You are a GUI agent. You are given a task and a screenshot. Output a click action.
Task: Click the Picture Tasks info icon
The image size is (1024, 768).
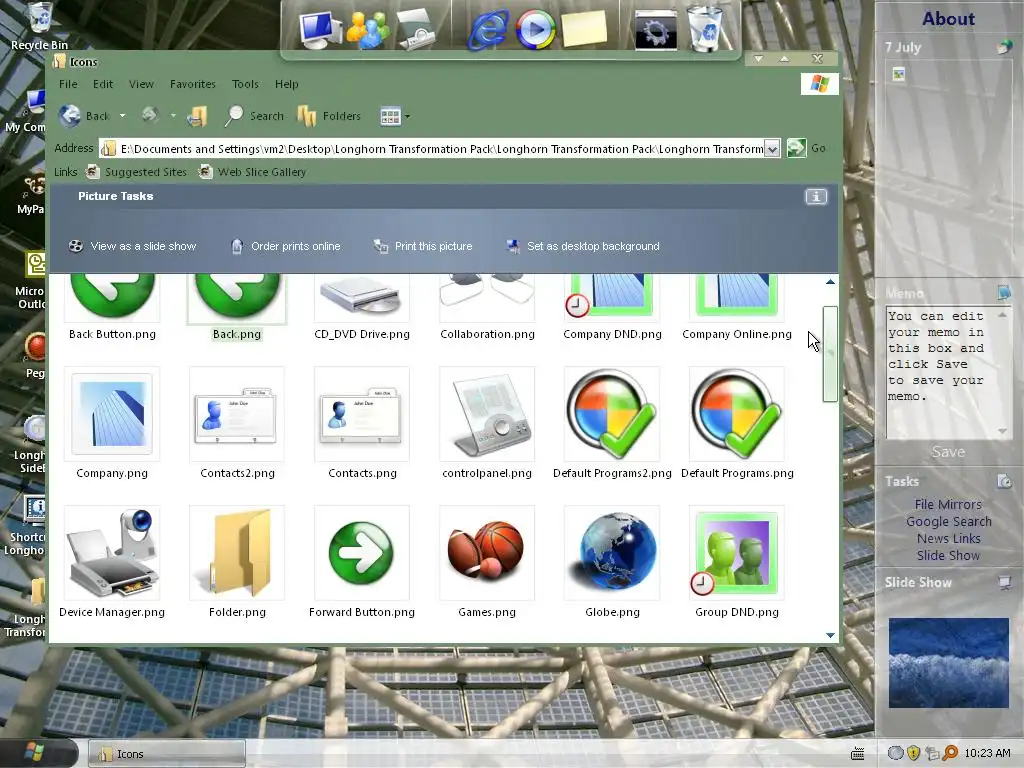point(816,197)
